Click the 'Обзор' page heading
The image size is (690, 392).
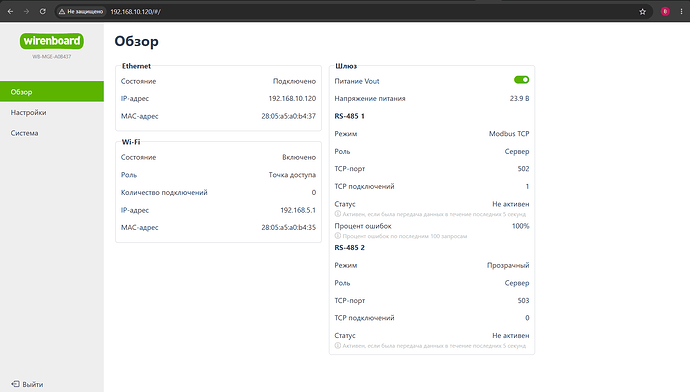(x=136, y=41)
